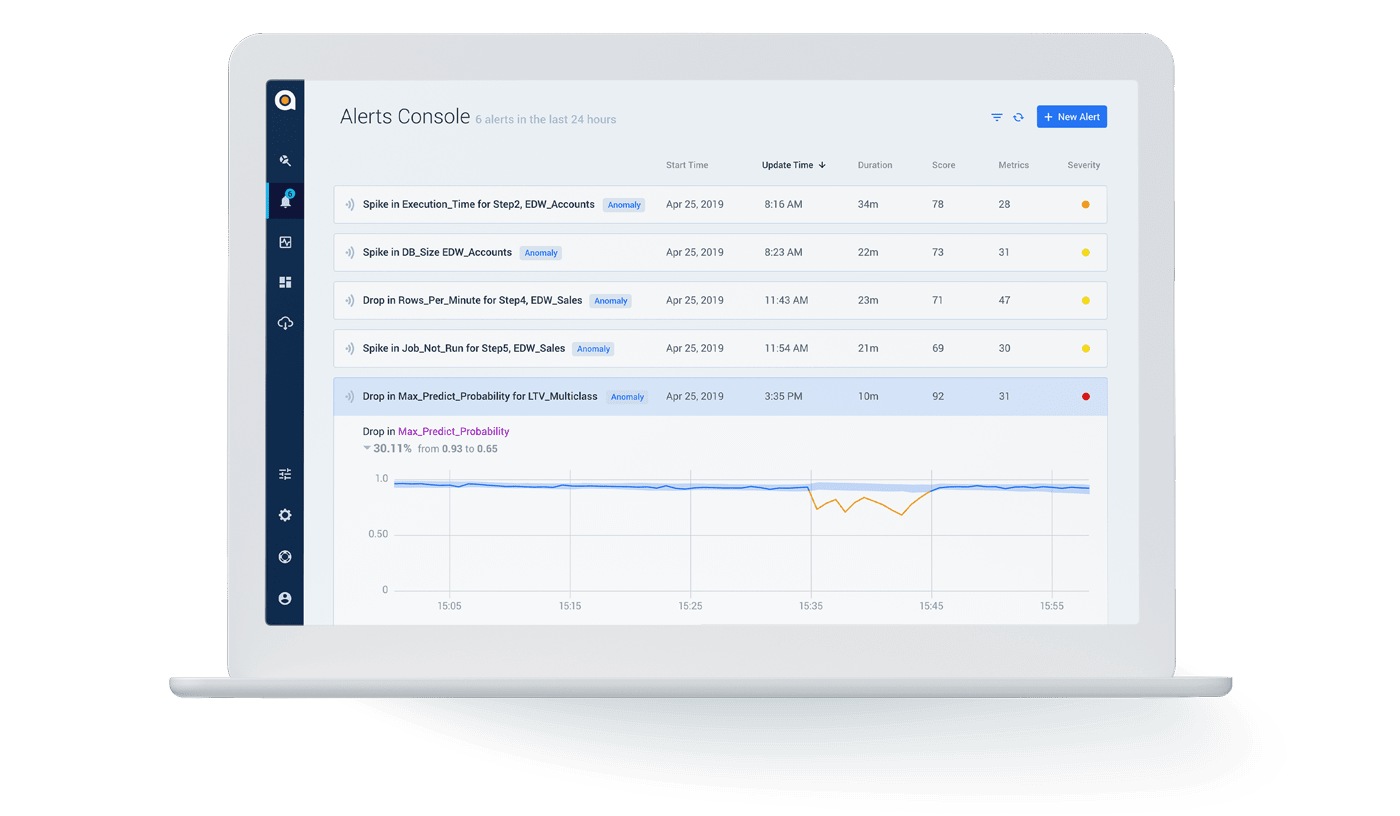Screen dimensions: 1400x816
Task: Open the metric search (telescope) sidebar icon
Action: pos(285,160)
